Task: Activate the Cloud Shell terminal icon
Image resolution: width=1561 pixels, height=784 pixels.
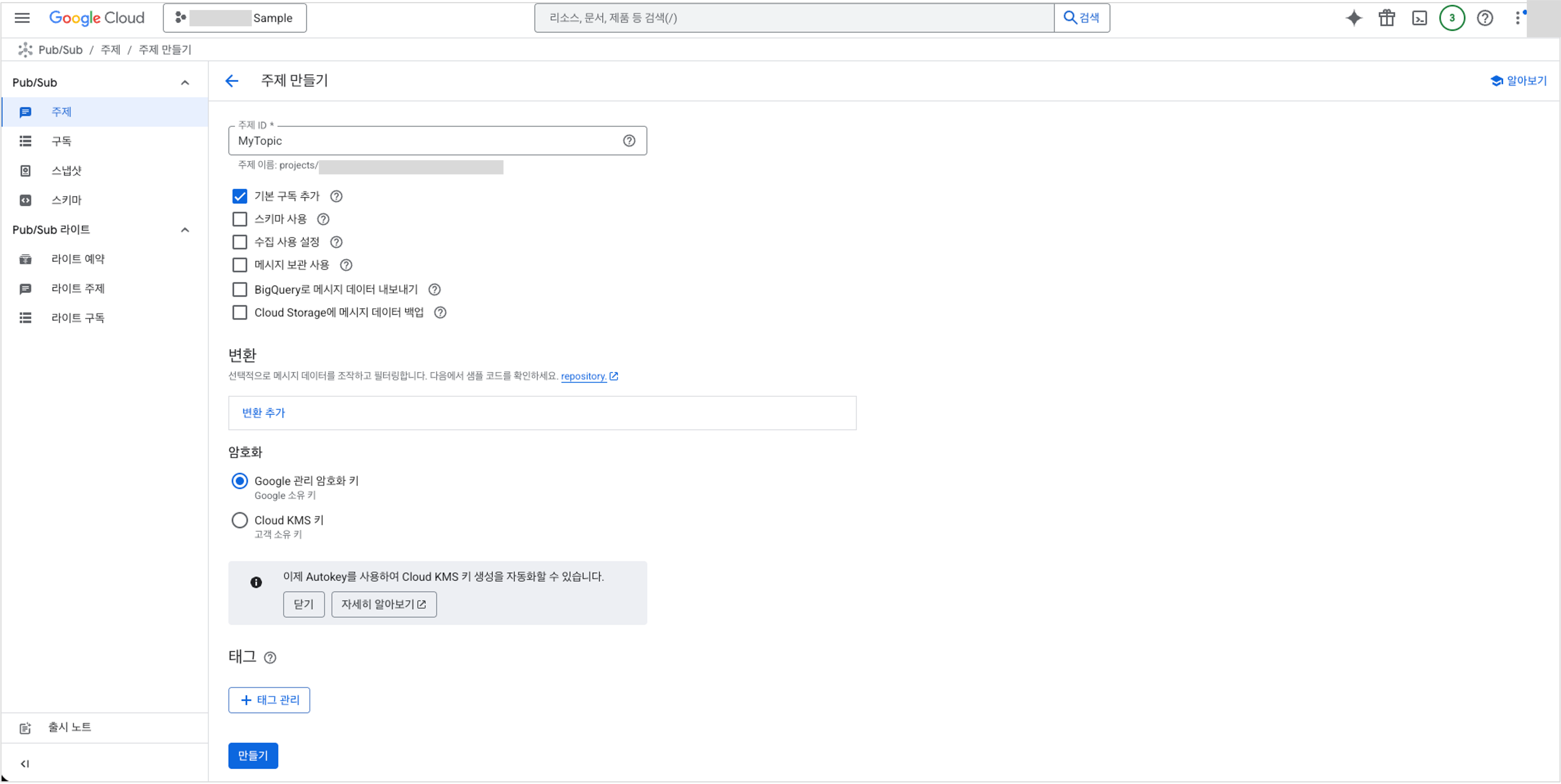Action: (x=1419, y=18)
